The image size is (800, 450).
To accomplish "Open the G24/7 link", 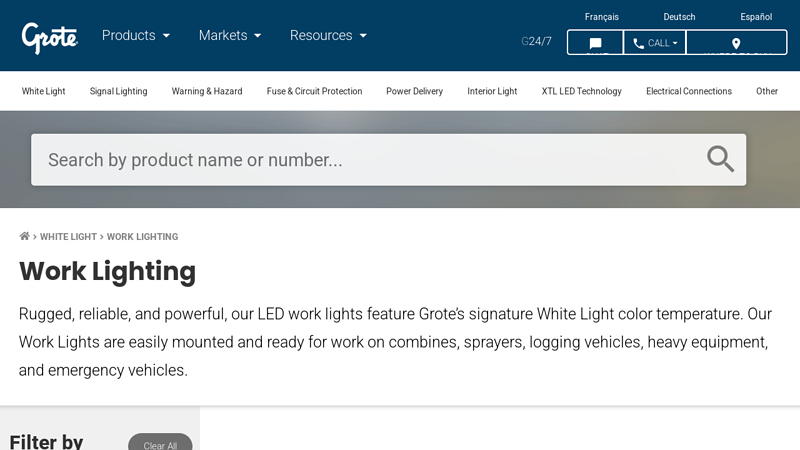I will [536, 41].
